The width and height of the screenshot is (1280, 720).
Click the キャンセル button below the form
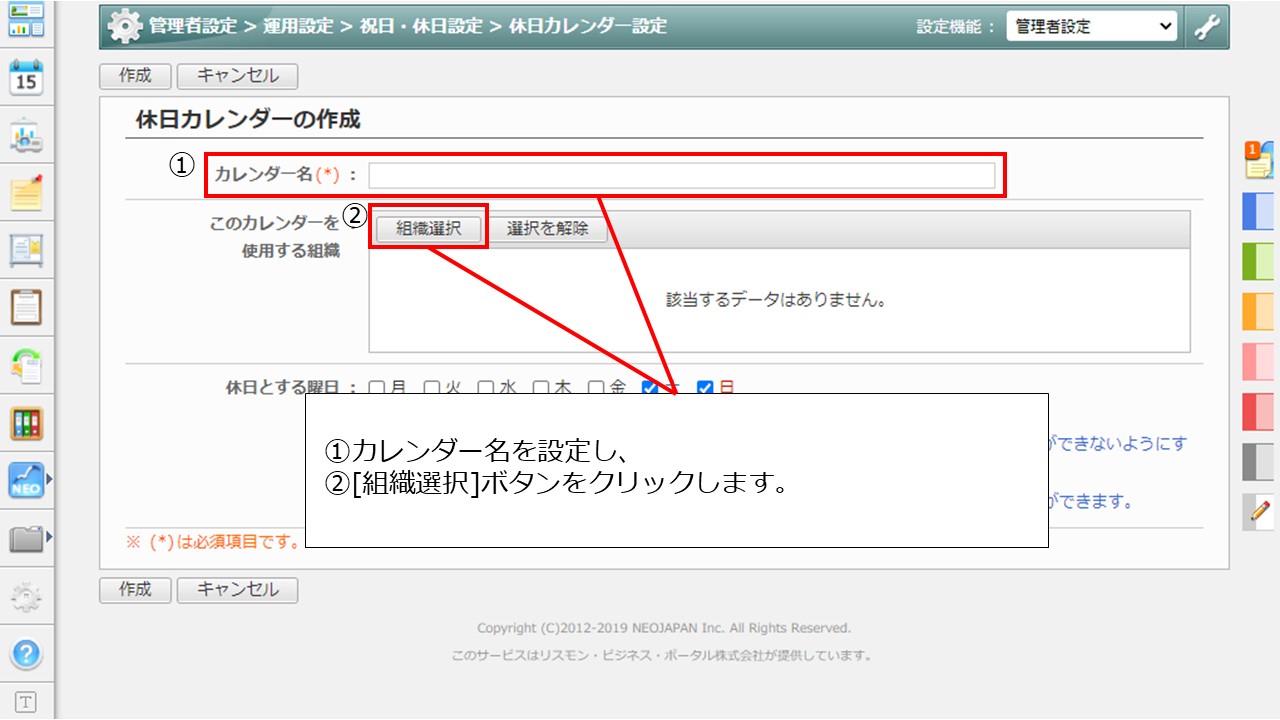point(237,590)
